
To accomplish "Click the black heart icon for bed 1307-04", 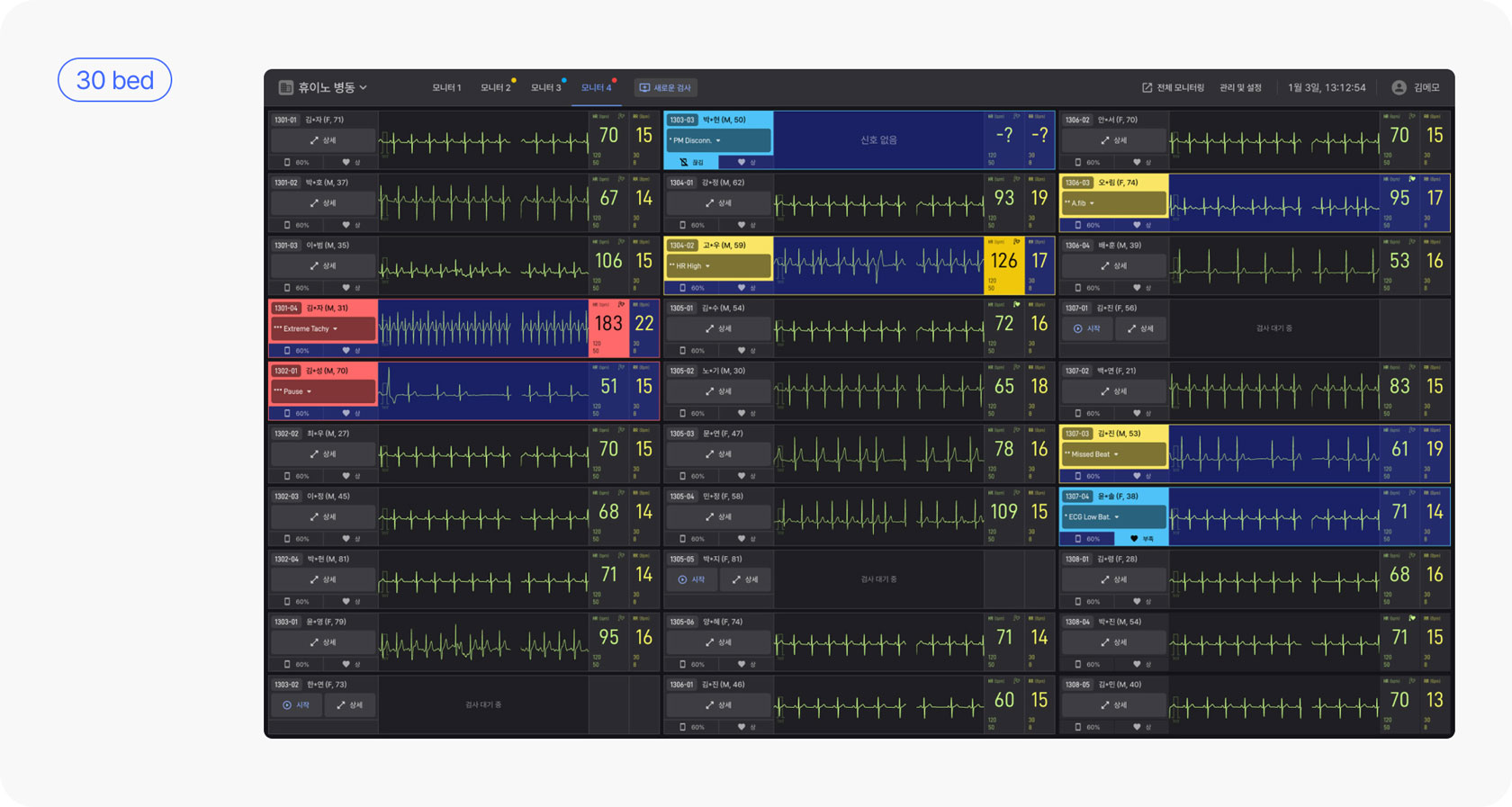I will coord(1134,539).
